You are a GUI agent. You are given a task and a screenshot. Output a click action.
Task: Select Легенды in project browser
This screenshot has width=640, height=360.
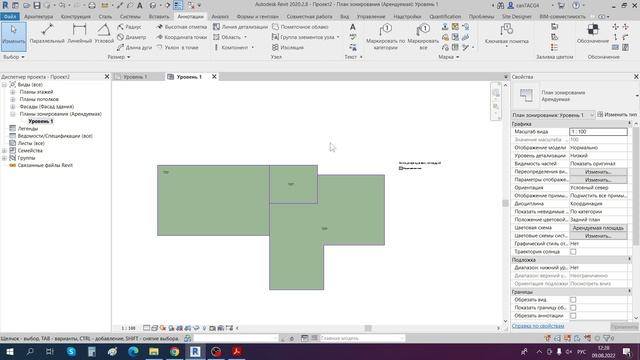28,129
